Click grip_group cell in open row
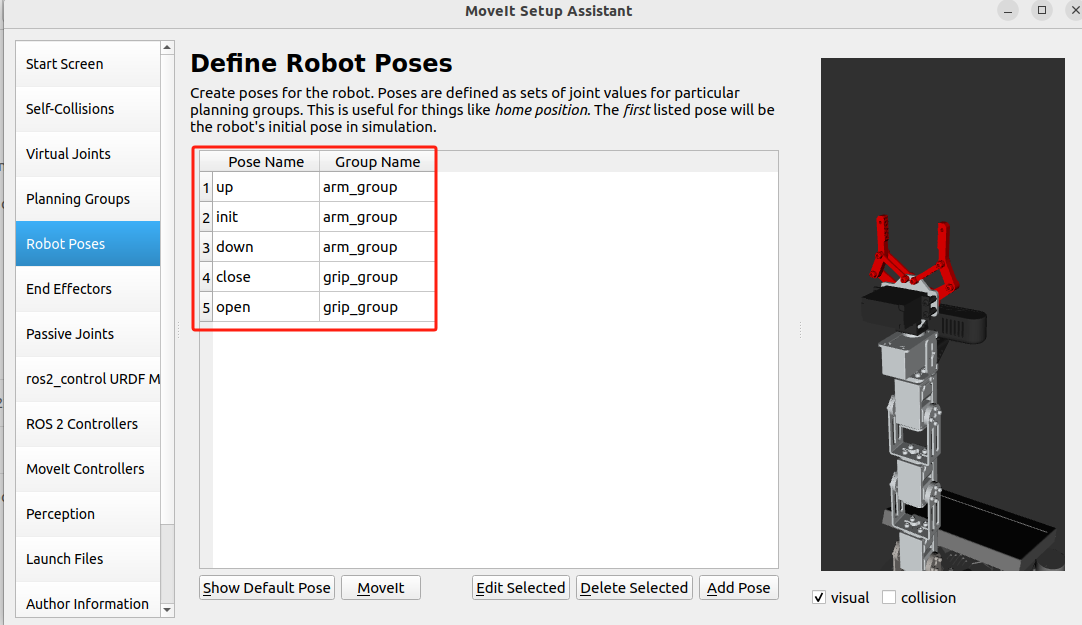The height and width of the screenshot is (625, 1082). coord(377,307)
